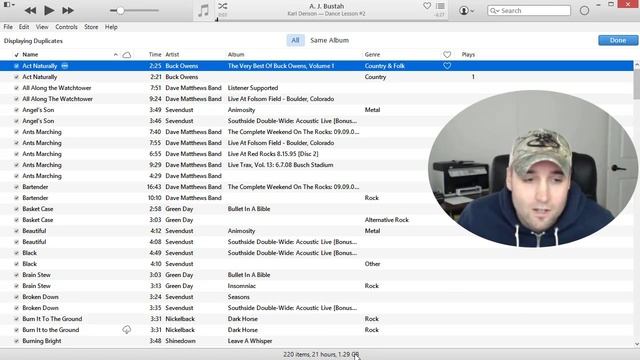Click the vertical scrollbar thumb
The height and width of the screenshot is (360, 640).
click(x=637, y=84)
